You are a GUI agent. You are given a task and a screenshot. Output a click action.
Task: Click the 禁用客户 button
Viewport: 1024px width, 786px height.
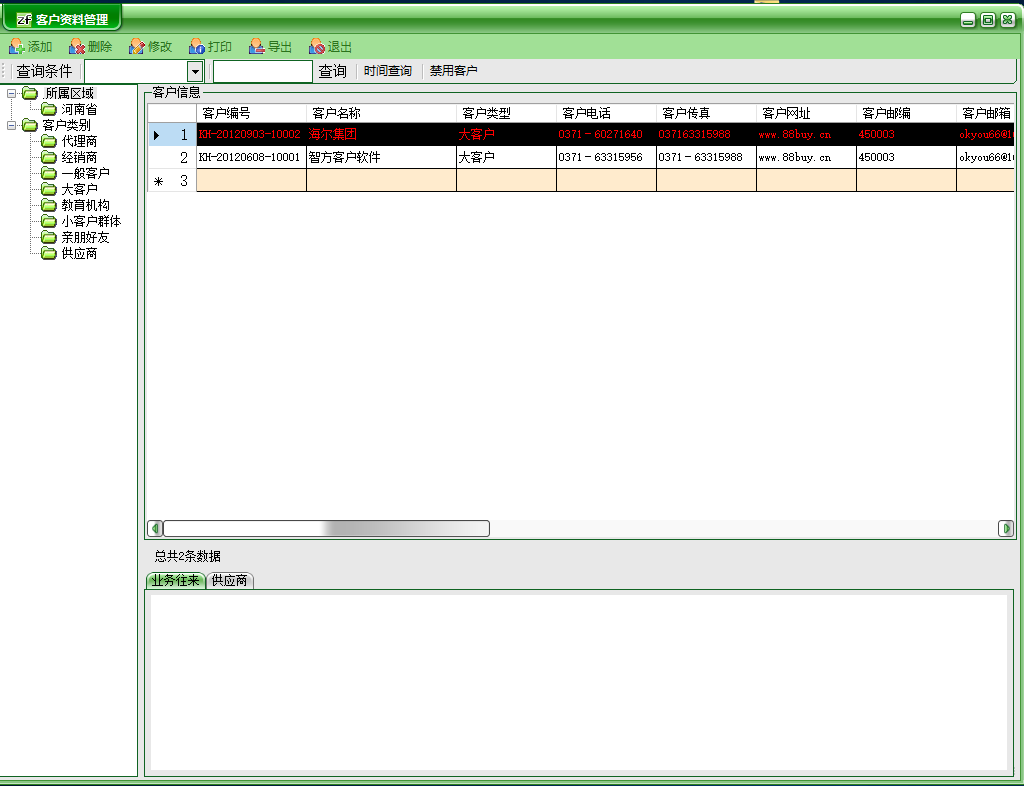[453, 71]
